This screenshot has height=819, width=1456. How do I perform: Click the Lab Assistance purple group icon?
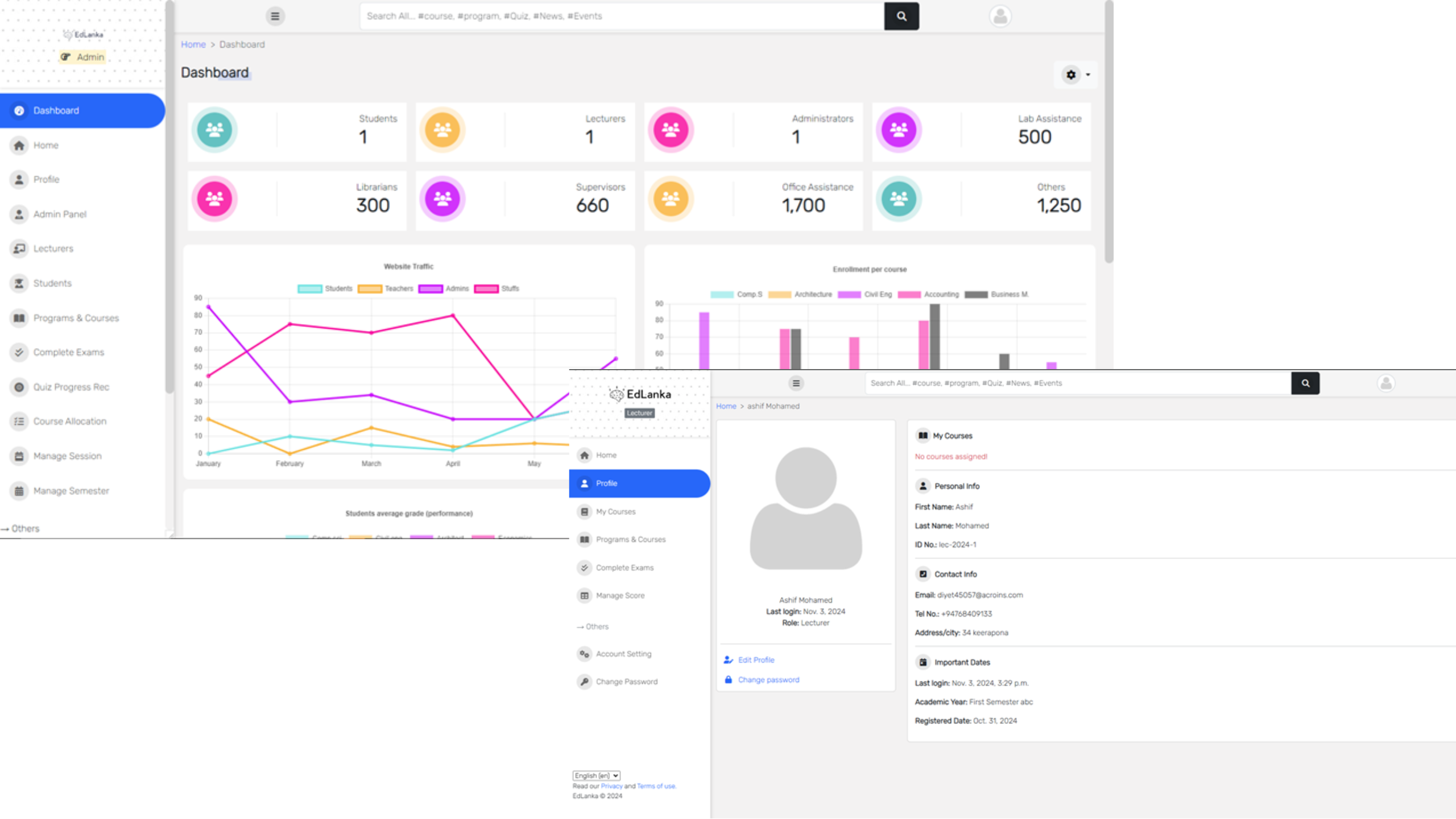tap(899, 130)
